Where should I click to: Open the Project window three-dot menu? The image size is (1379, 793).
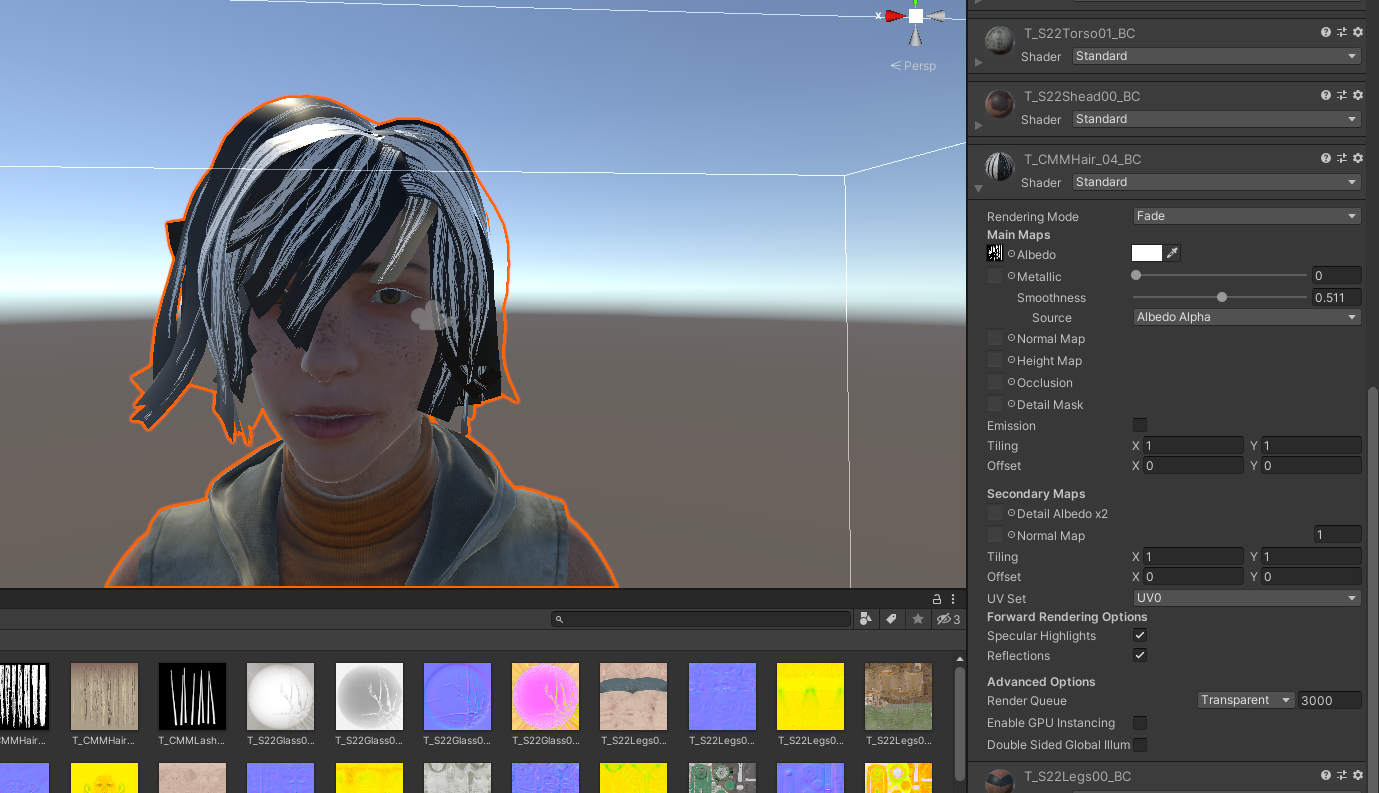tap(952, 598)
